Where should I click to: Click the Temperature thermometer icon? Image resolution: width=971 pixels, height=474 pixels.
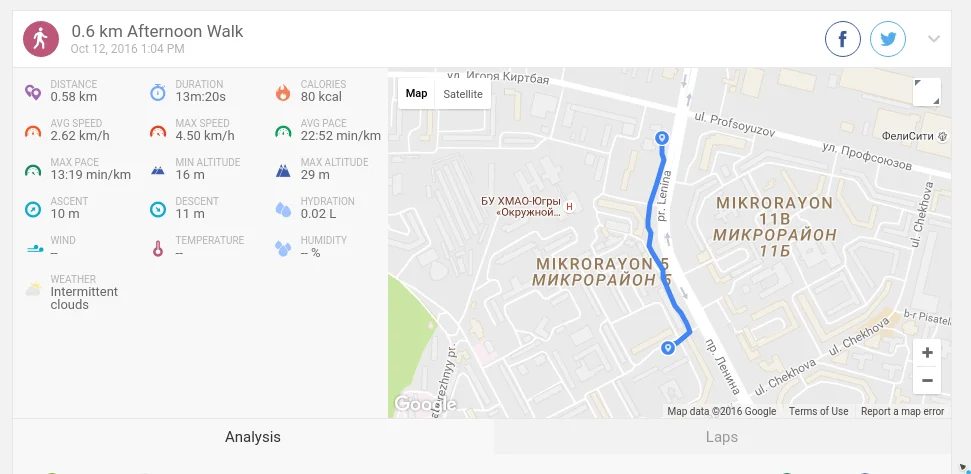point(158,249)
